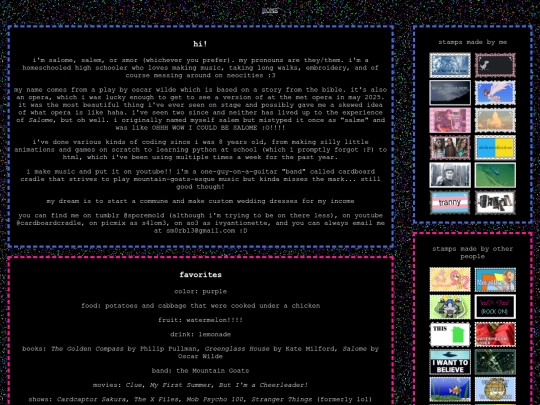The width and height of the screenshot is (540, 405).
Task: Click the blue snowy trees stamp
Action: click(x=450, y=65)
